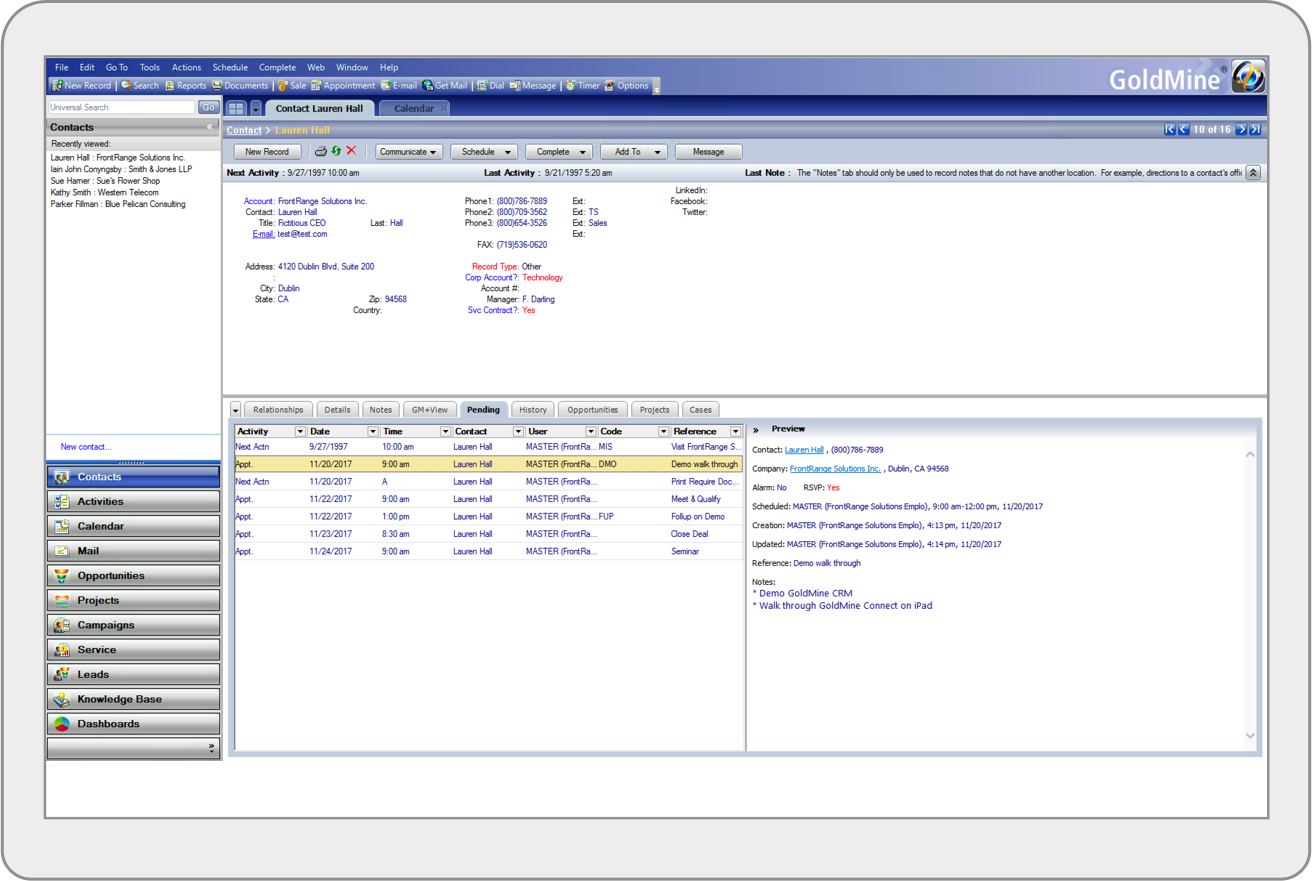Open the Date column filter dropdown

(372, 432)
